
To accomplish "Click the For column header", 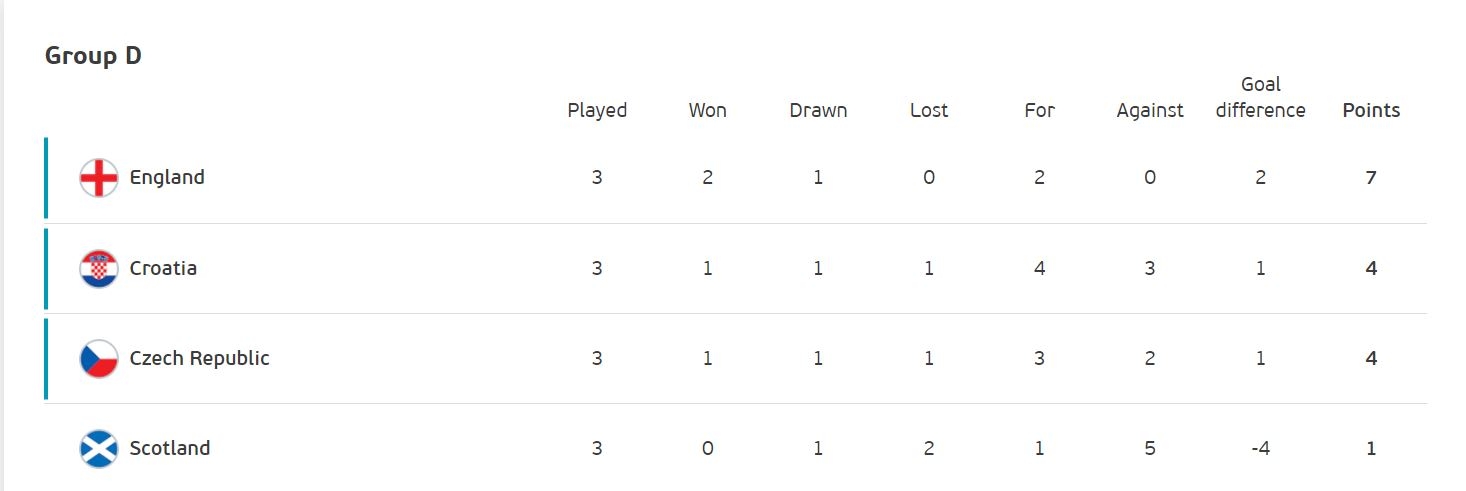I will pos(1040,110).
